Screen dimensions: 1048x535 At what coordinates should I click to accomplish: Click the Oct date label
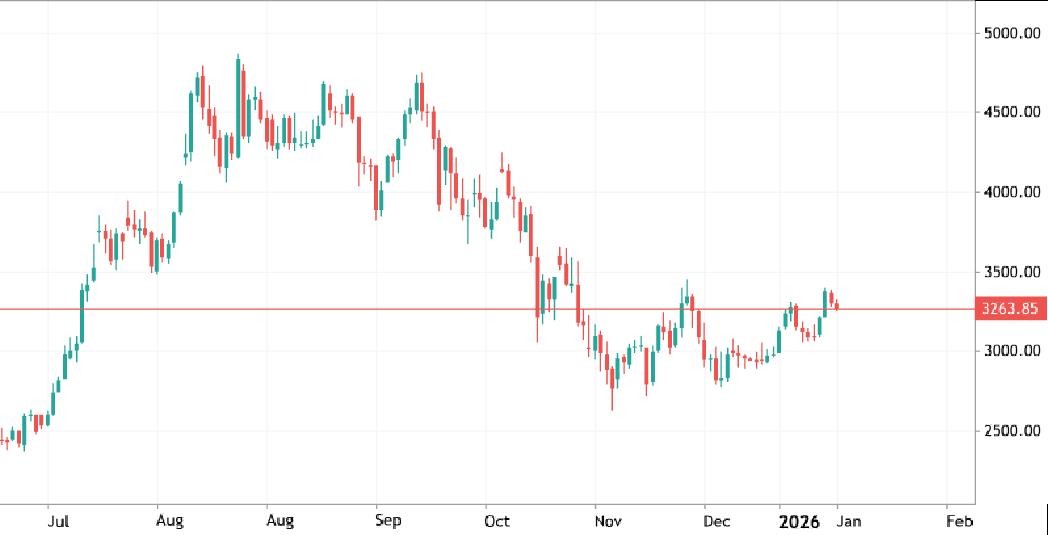click(x=497, y=521)
